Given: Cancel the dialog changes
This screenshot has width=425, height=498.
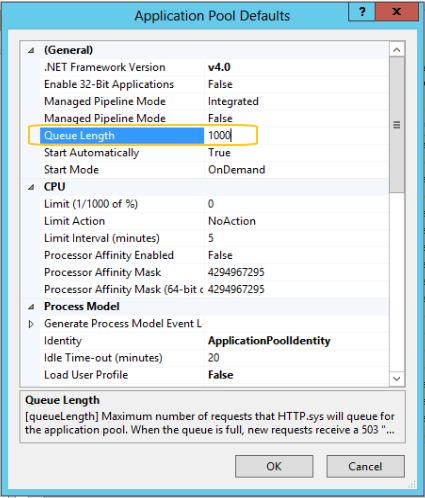Looking at the screenshot, I should (365, 466).
